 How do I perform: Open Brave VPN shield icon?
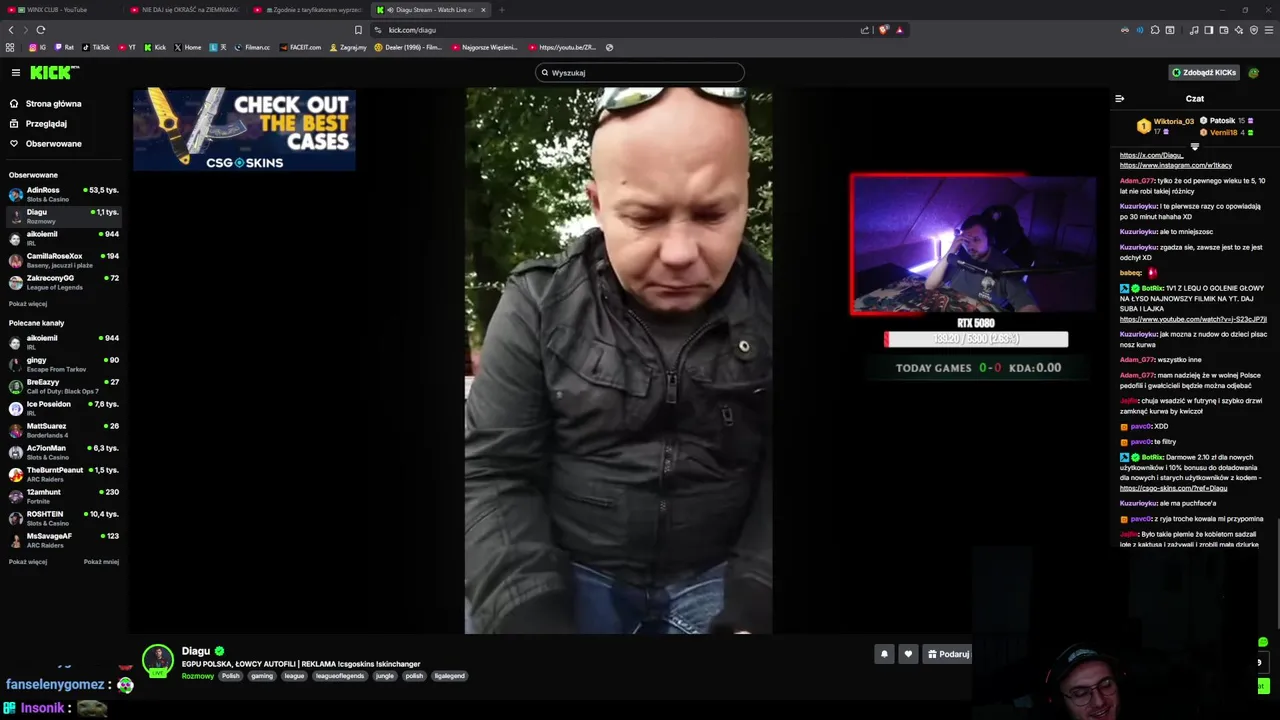[1254, 30]
